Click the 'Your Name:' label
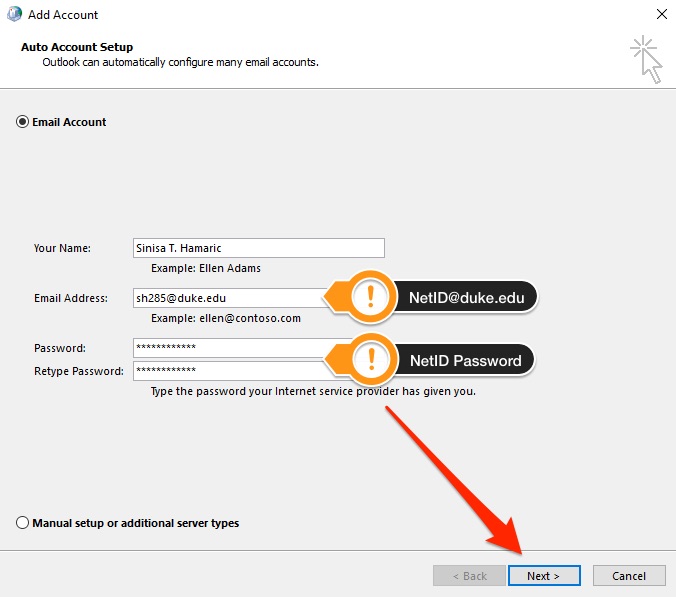This screenshot has height=597, width=676. click(62, 248)
